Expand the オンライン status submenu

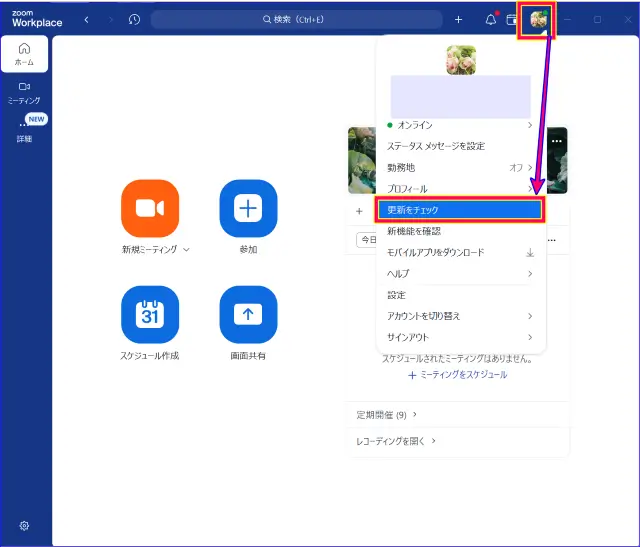click(460, 125)
